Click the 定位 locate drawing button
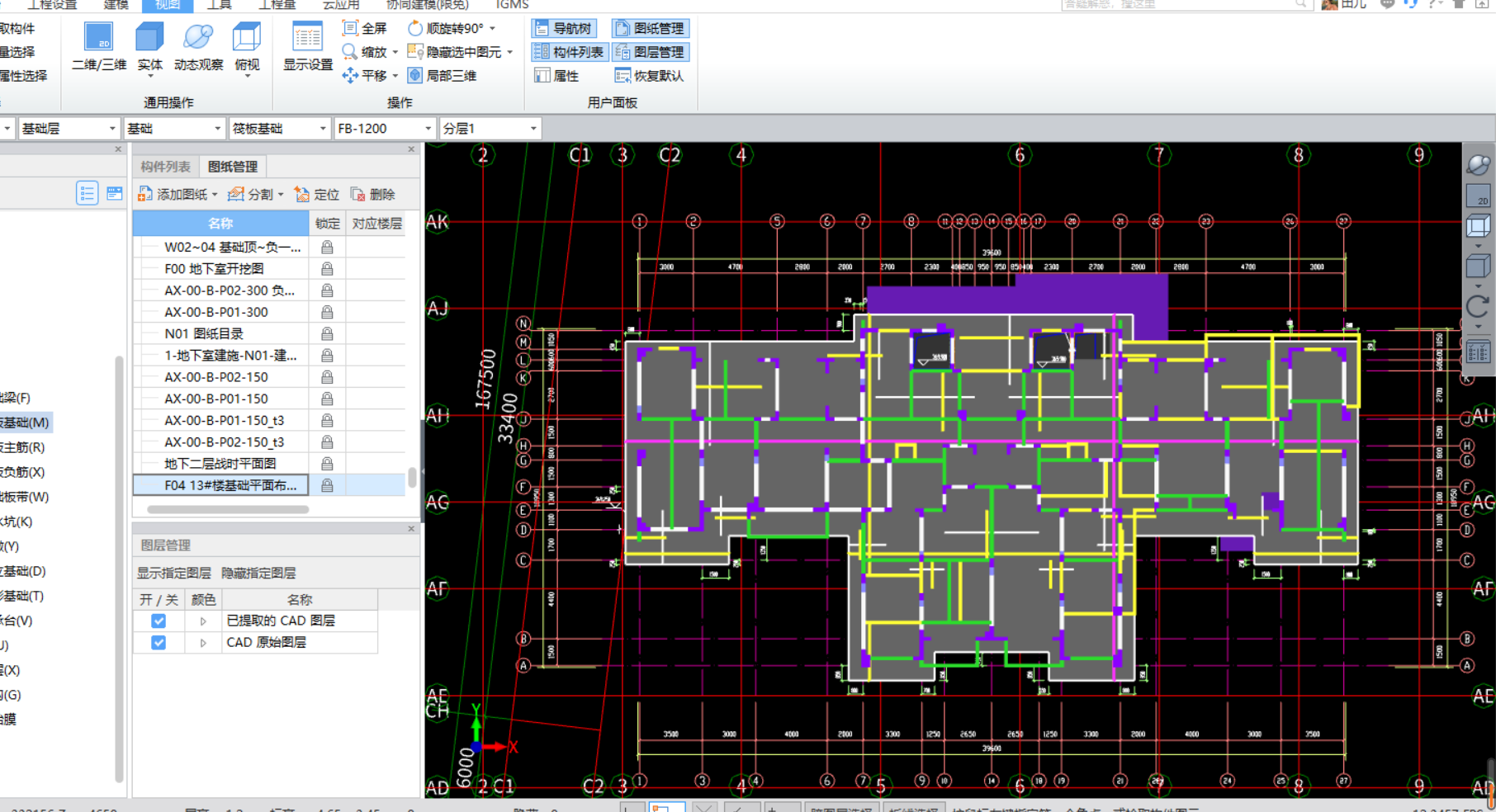Viewport: 1496px width, 812px height. 317,195
